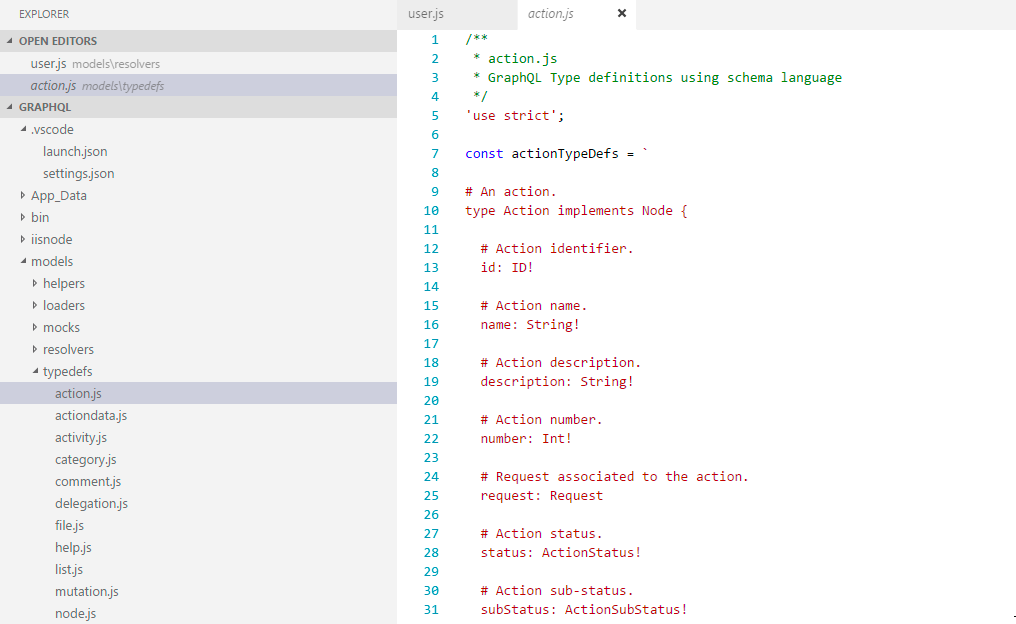Collapse the OPEN EDITORS section

tap(57, 40)
